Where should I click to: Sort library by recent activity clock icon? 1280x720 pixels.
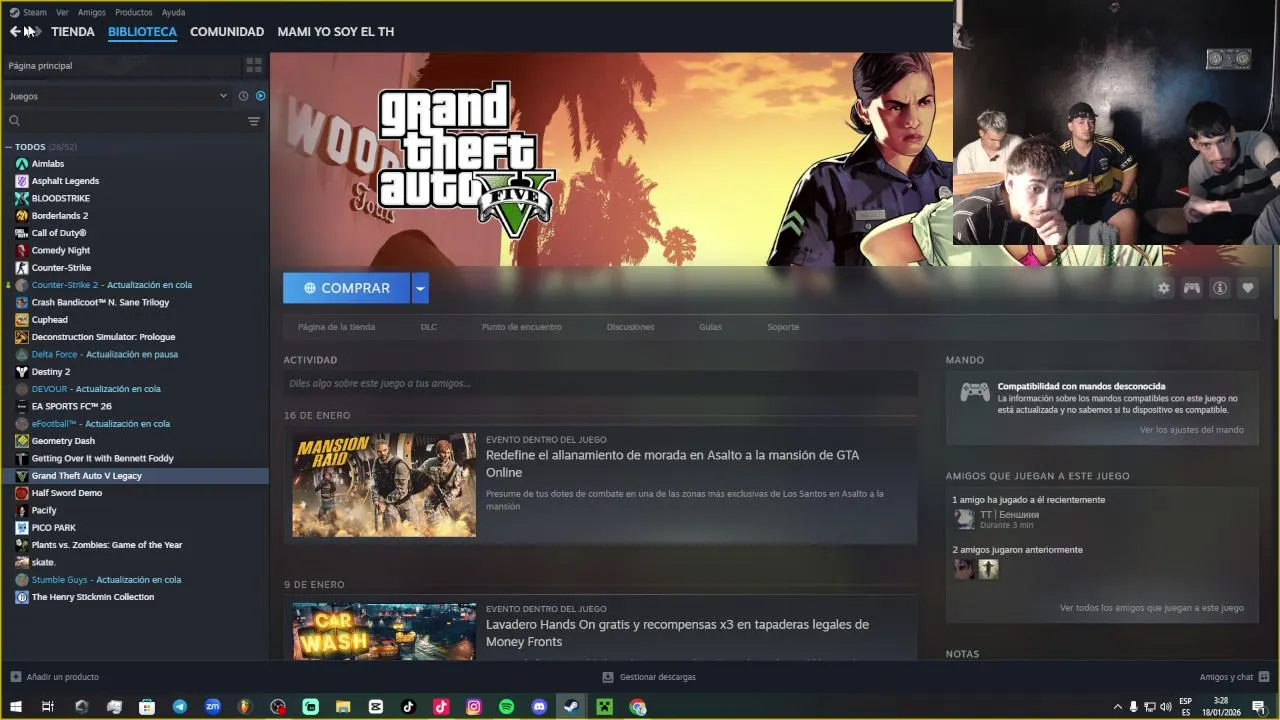(243, 96)
